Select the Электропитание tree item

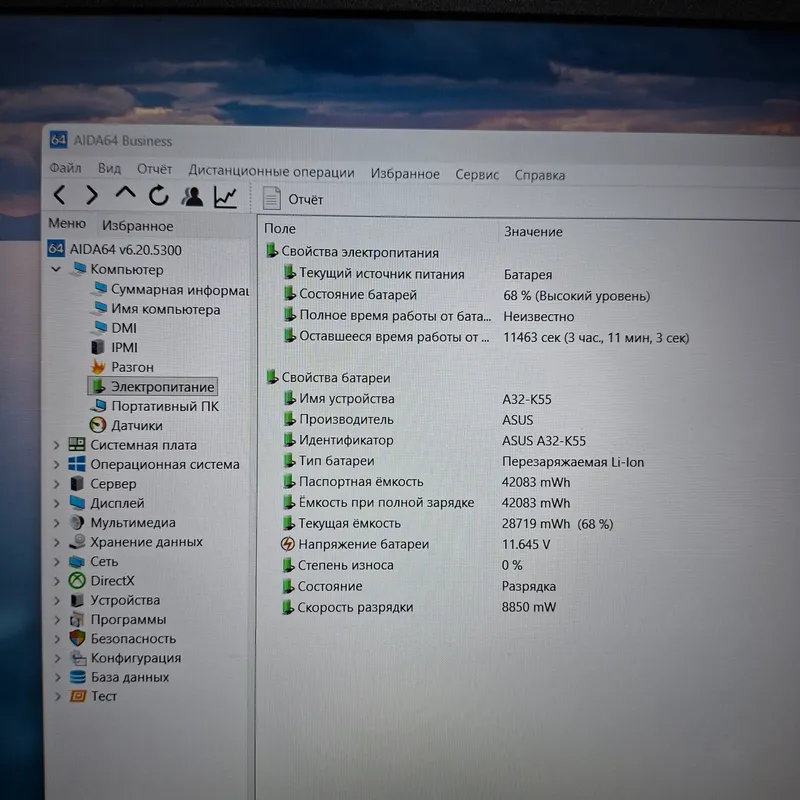tap(153, 386)
